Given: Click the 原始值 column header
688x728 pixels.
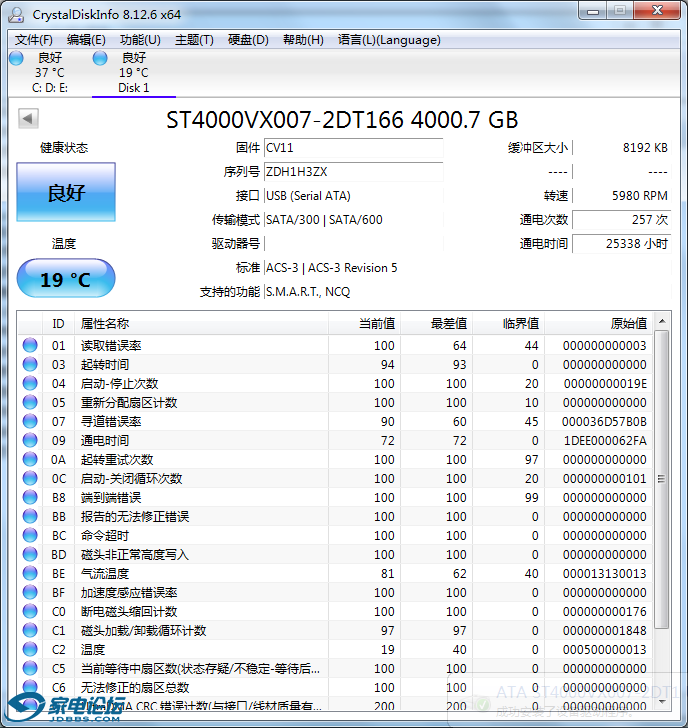Looking at the screenshot, I should (x=599, y=324).
